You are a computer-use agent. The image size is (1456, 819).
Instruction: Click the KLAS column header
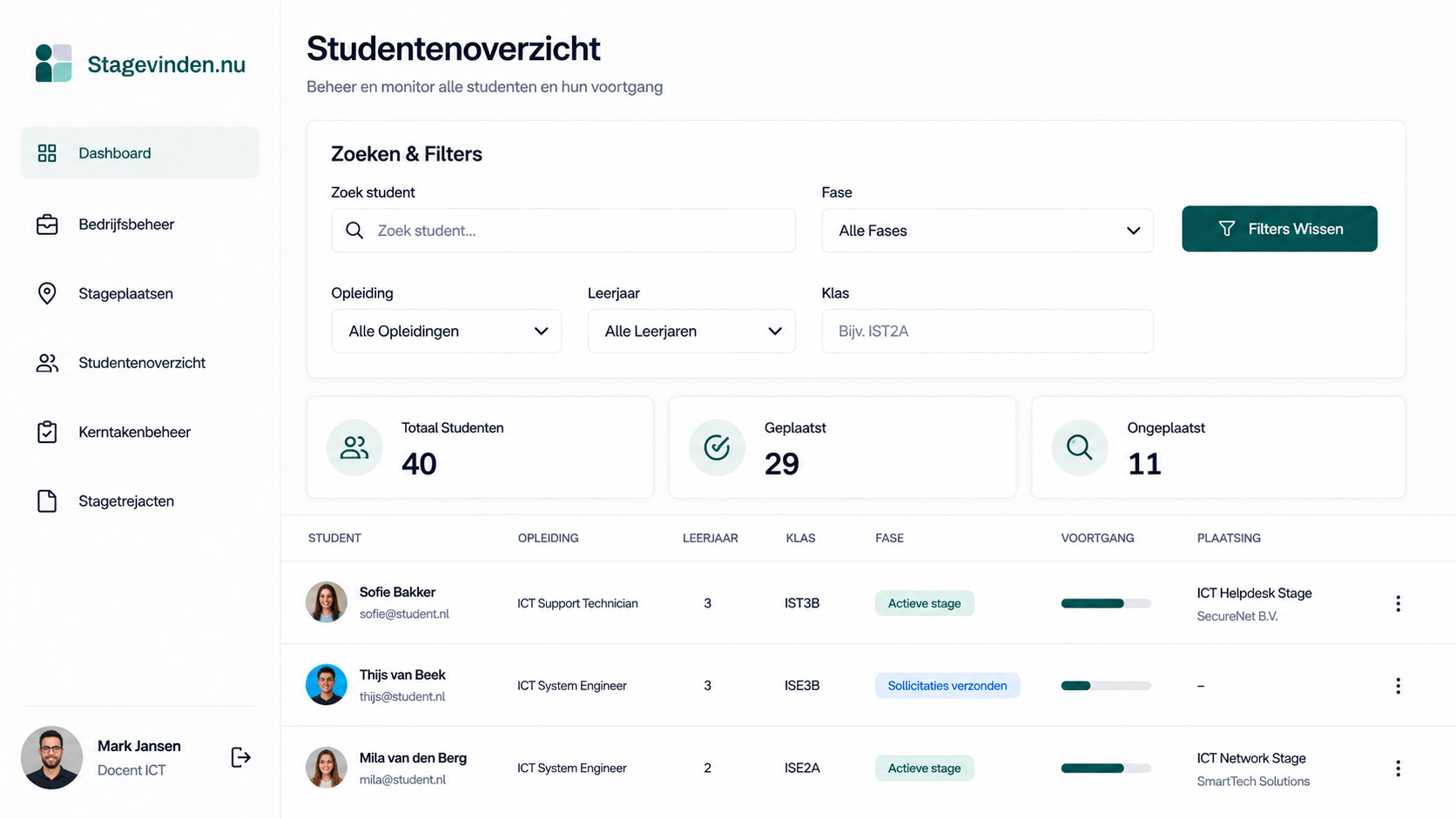[800, 538]
